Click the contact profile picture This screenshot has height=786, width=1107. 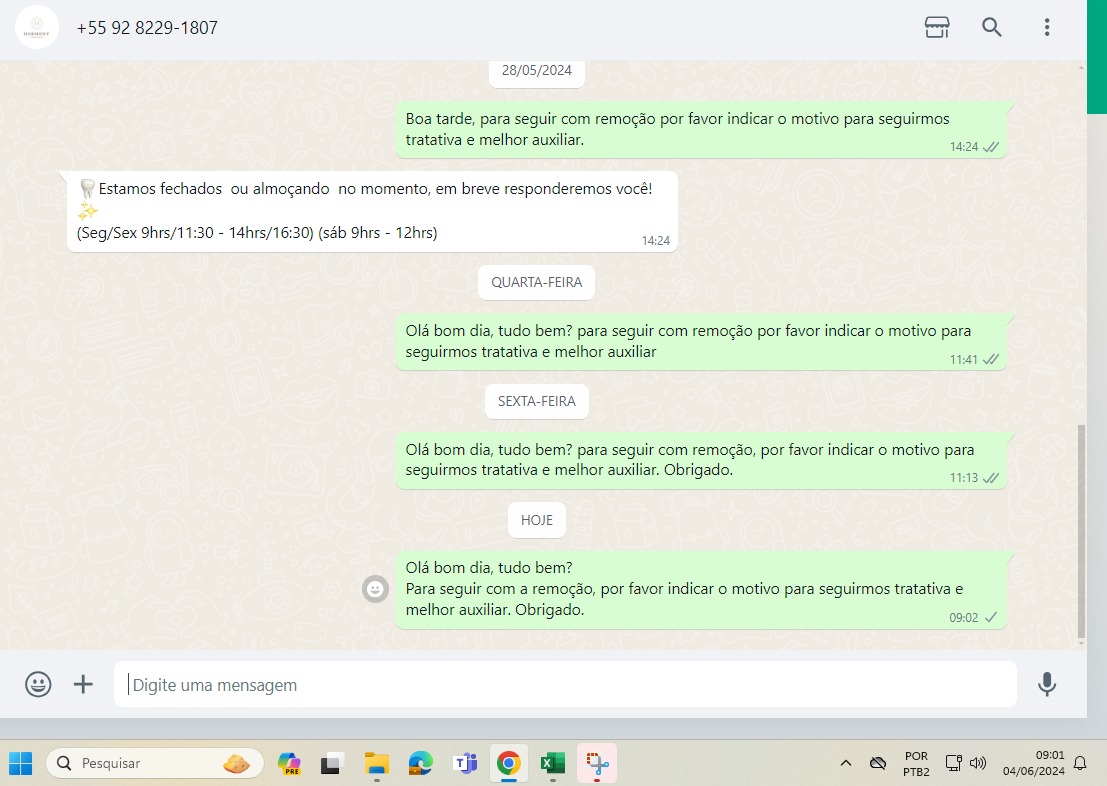(x=36, y=27)
